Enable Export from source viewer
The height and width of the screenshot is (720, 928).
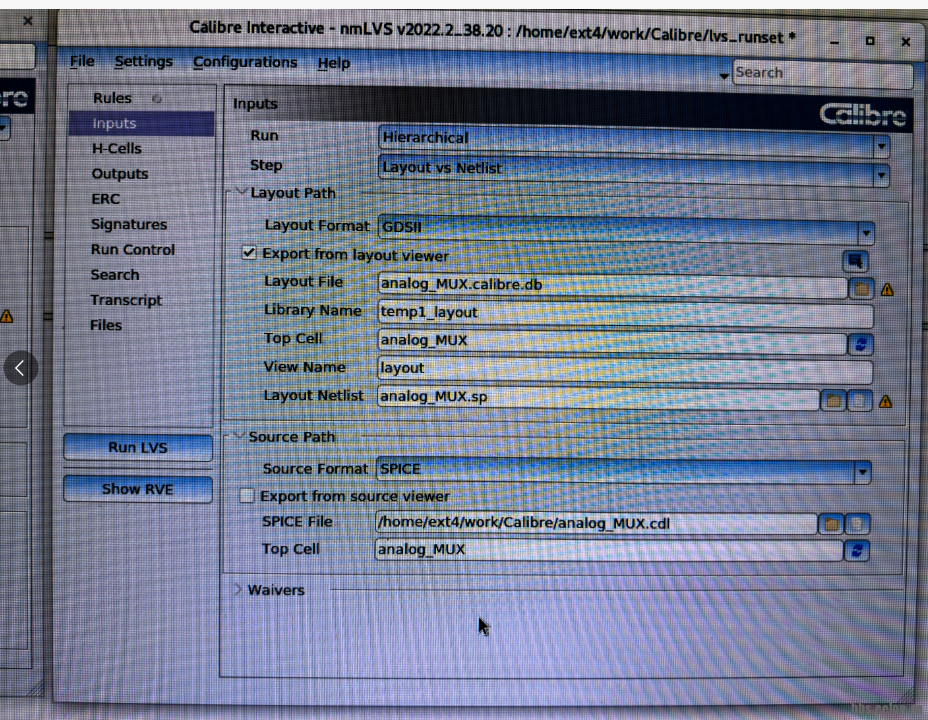247,496
